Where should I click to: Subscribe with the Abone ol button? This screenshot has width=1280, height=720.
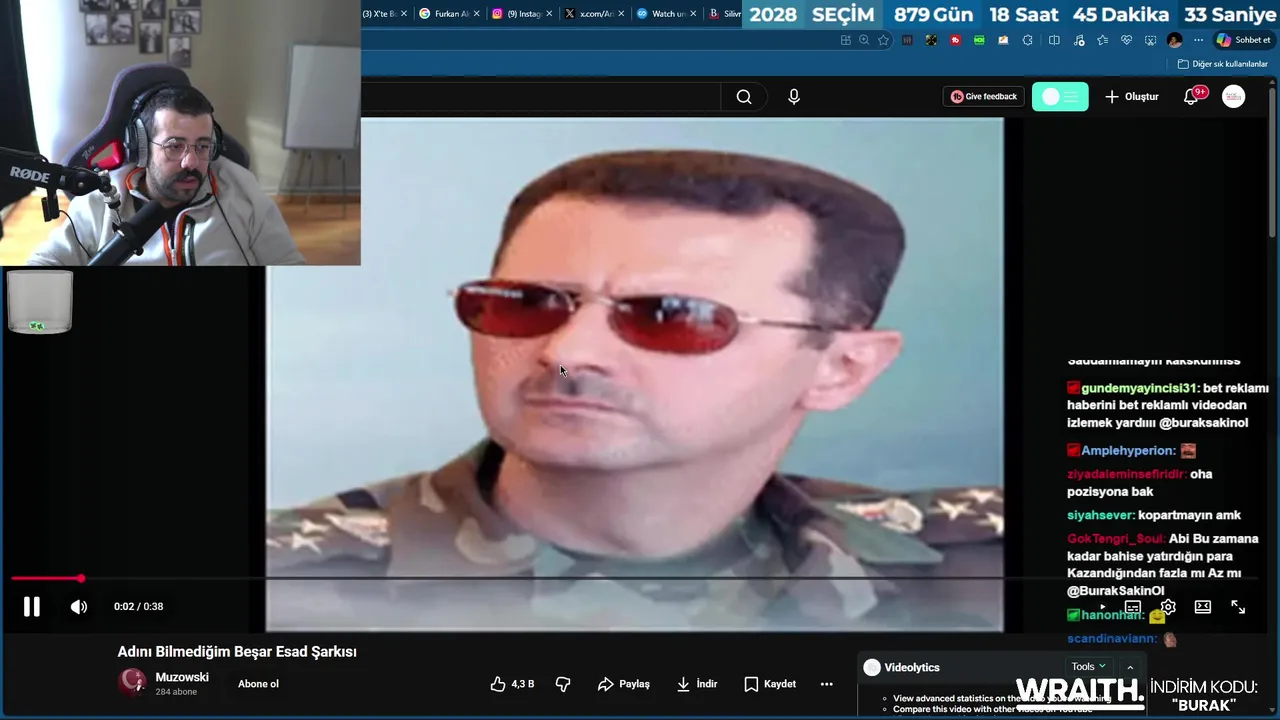pyautogui.click(x=258, y=684)
